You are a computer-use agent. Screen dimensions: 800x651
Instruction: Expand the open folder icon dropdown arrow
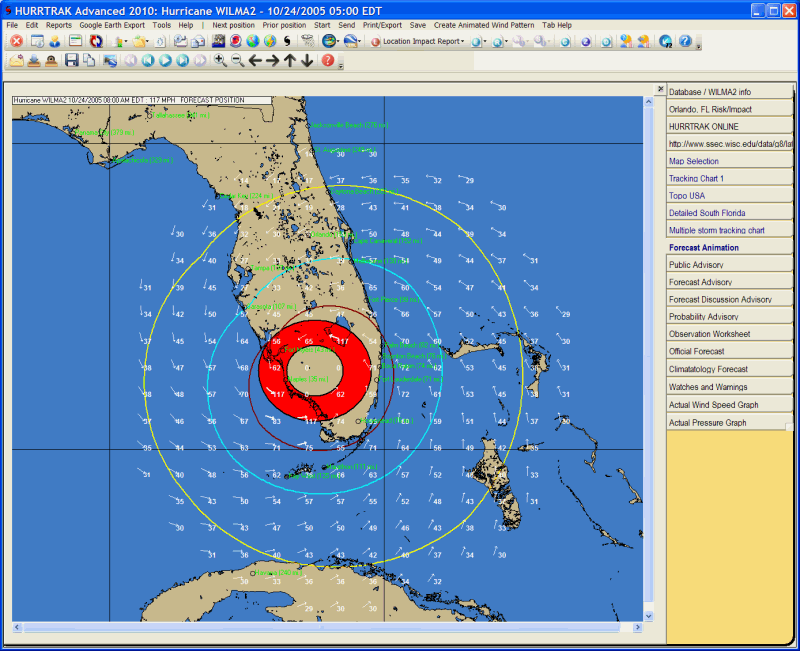(x=150, y=42)
